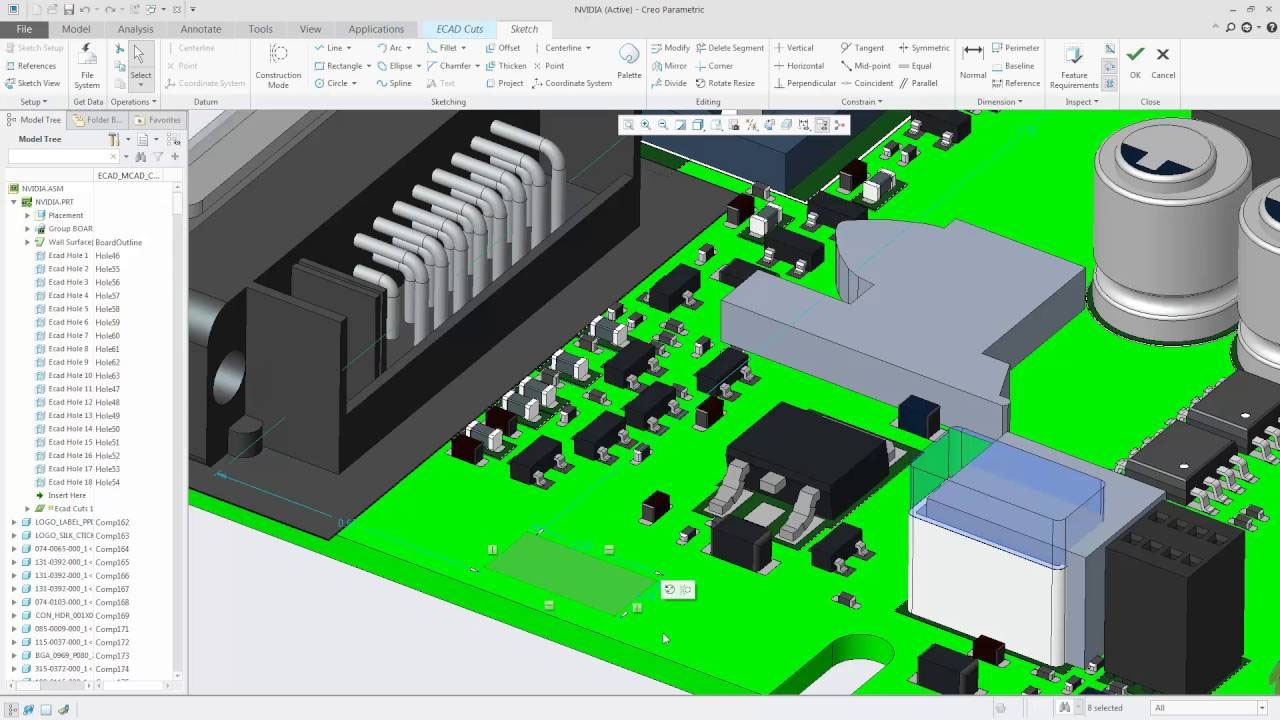This screenshot has width=1280, height=720.
Task: Click the Offset tool
Action: (x=503, y=48)
